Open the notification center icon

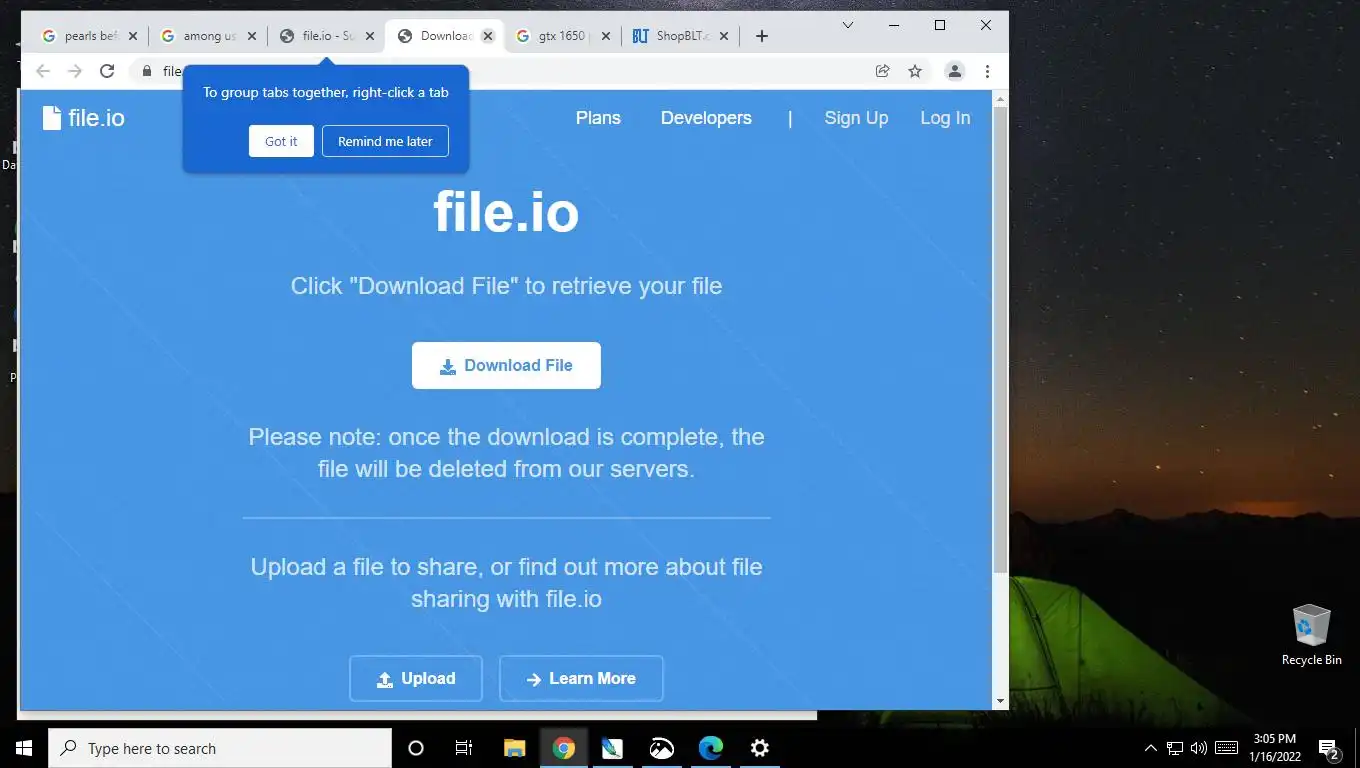1329,748
